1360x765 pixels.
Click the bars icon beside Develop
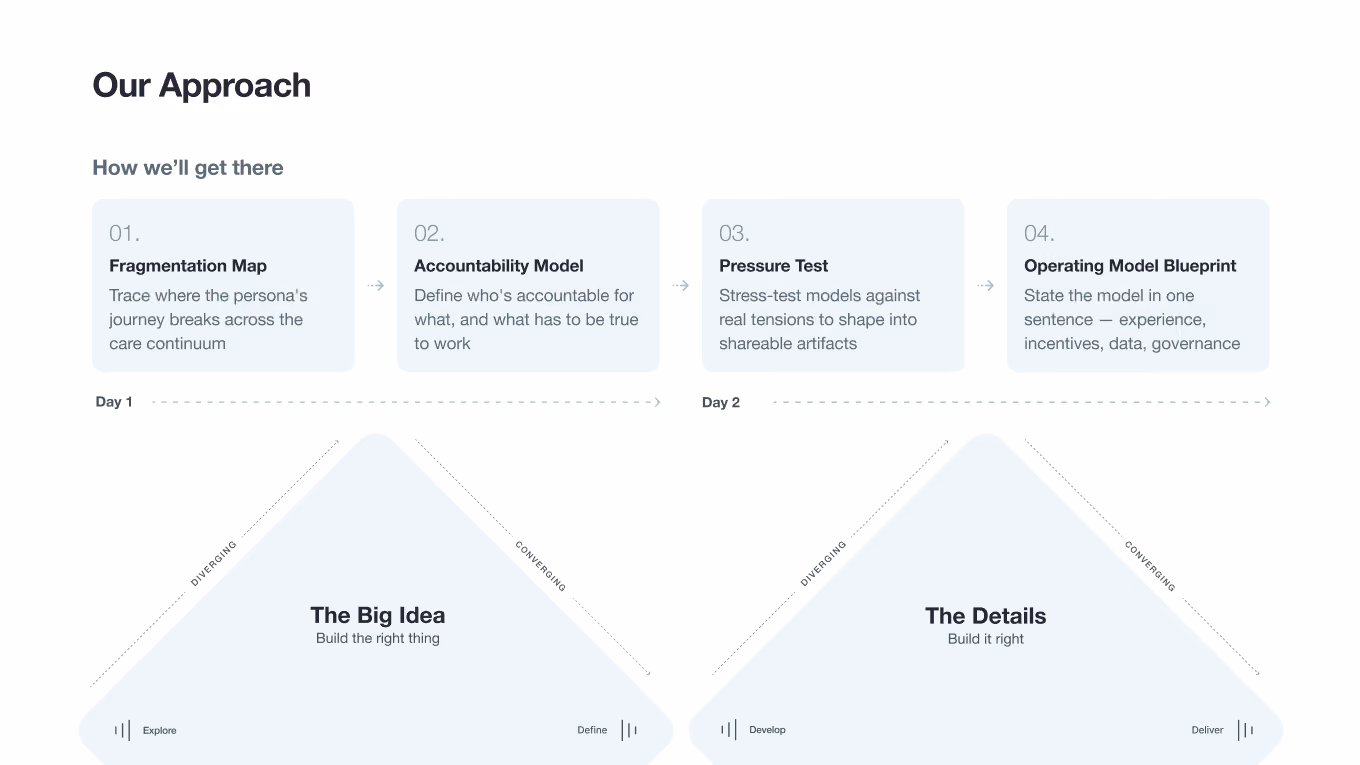(x=729, y=730)
